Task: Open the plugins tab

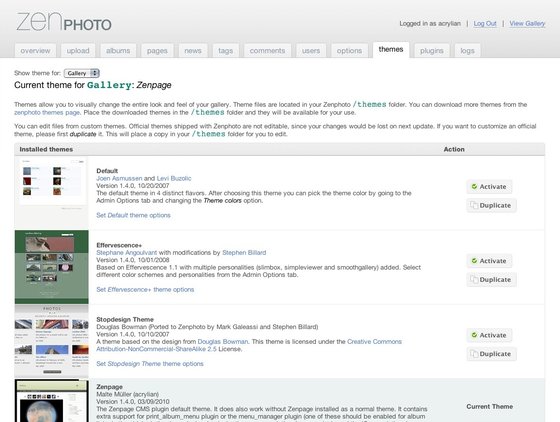Action: pos(431,51)
